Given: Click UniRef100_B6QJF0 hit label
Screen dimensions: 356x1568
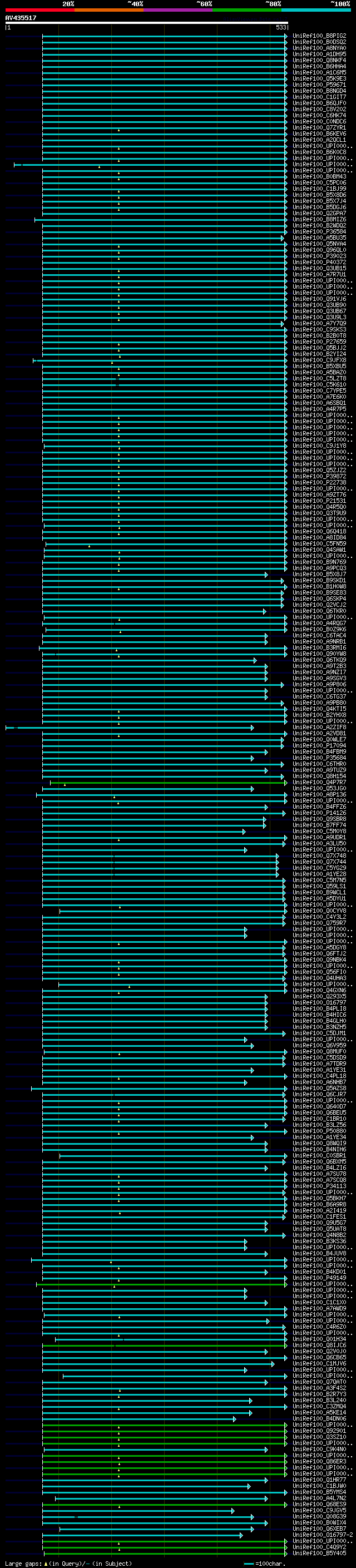Looking at the screenshot, I should (x=319, y=103).
